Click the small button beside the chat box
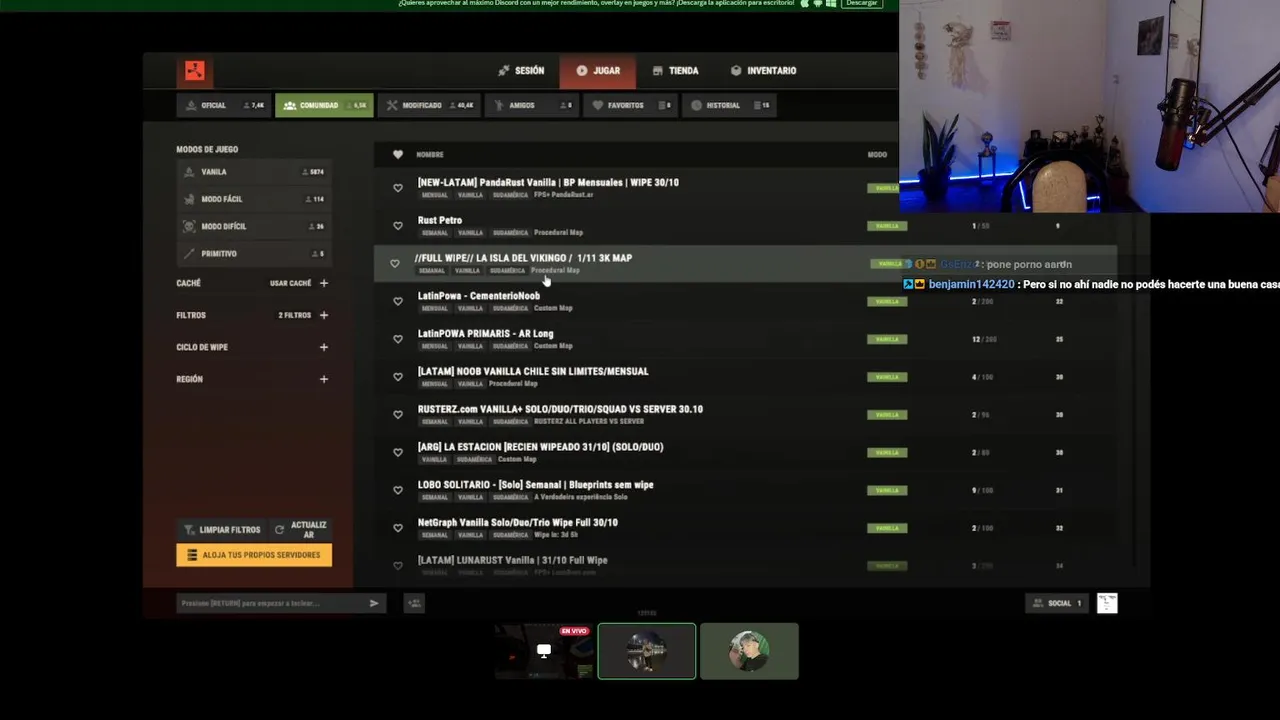 pyautogui.click(x=414, y=603)
